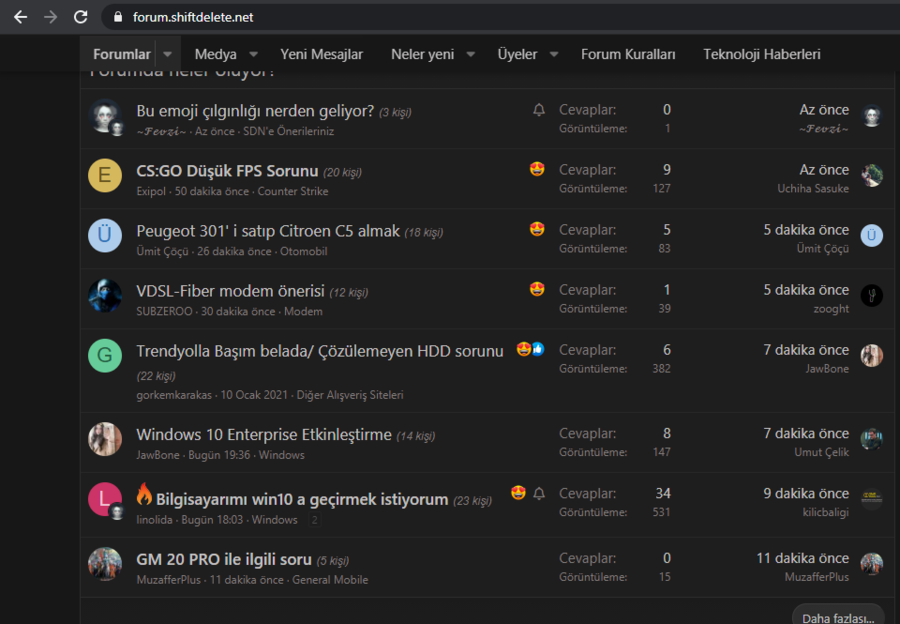This screenshot has width=900, height=624.
Task: Click the browser forward arrow
Action: [51, 17]
